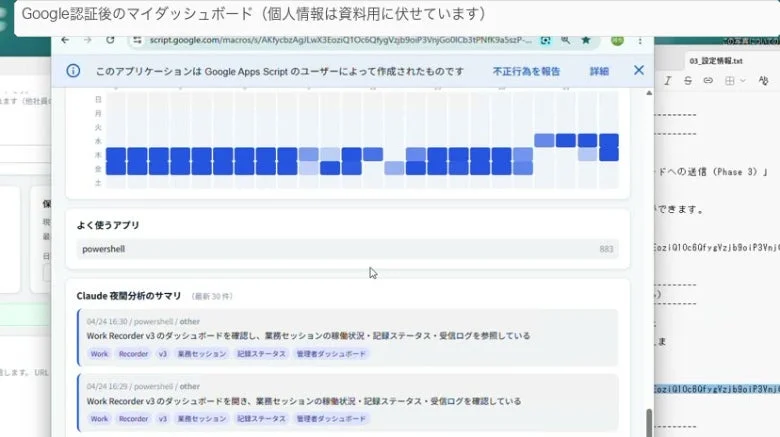Image resolution: width=780 pixels, height=437 pixels.
Task: Click 業務セッション tag in the 16:29 entry
Action: point(202,419)
